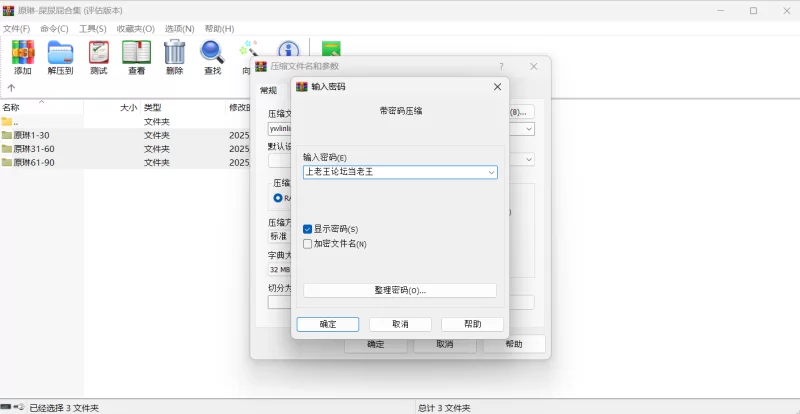Select the parent ".." folder icon
This screenshot has width=800, height=414.
[x=6, y=121]
